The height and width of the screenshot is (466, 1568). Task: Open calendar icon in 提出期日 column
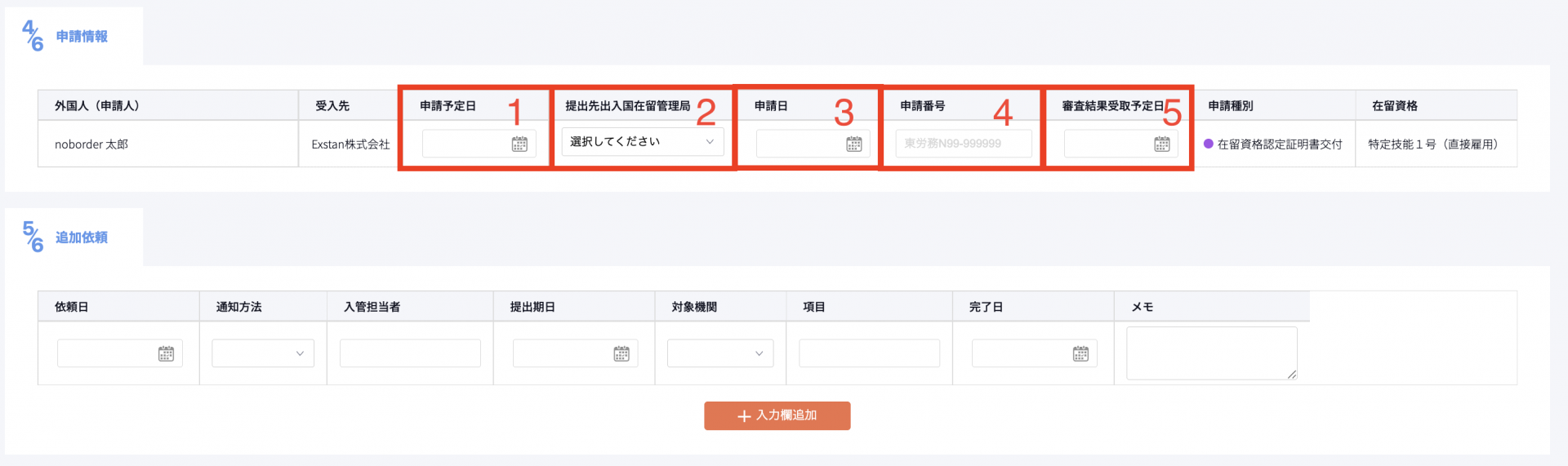point(621,353)
